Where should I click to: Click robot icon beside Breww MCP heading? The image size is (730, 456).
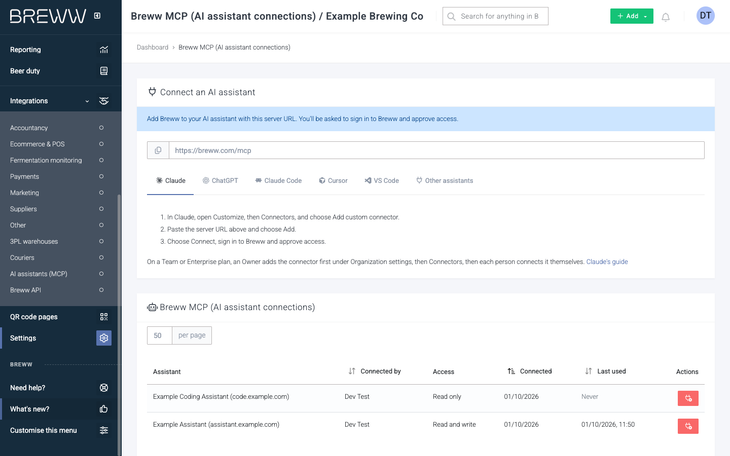pyautogui.click(x=152, y=307)
